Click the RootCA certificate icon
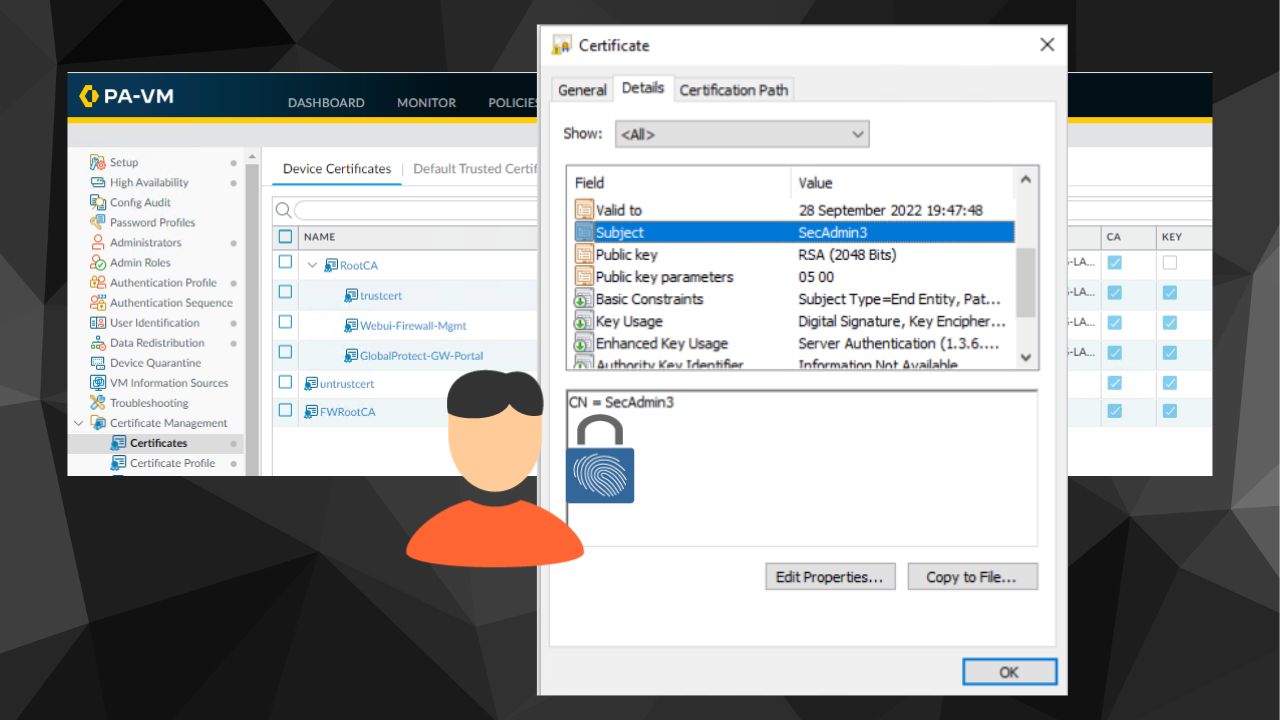This screenshot has width=1280, height=720. pos(331,265)
